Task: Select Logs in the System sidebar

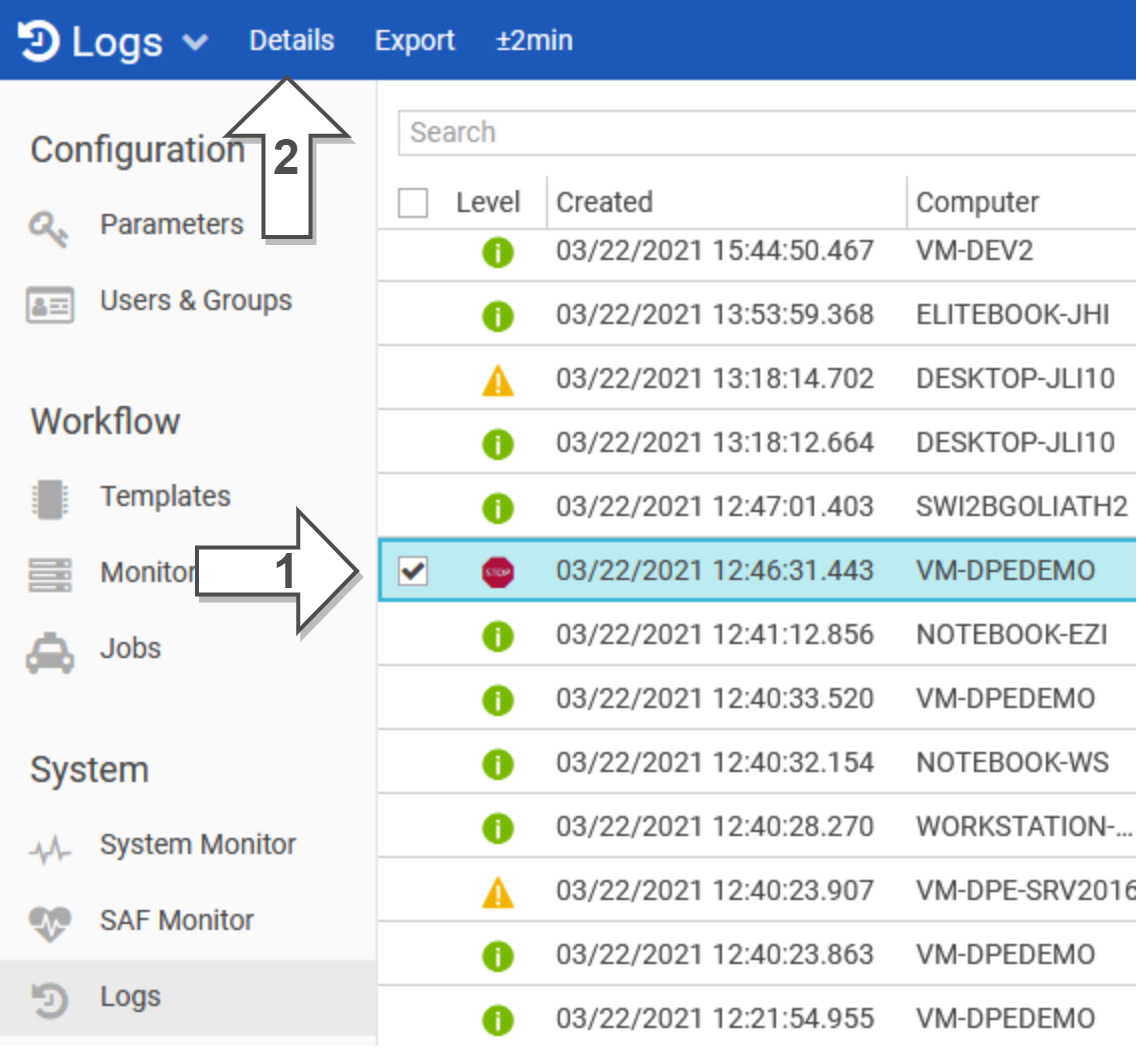Action: tap(130, 997)
